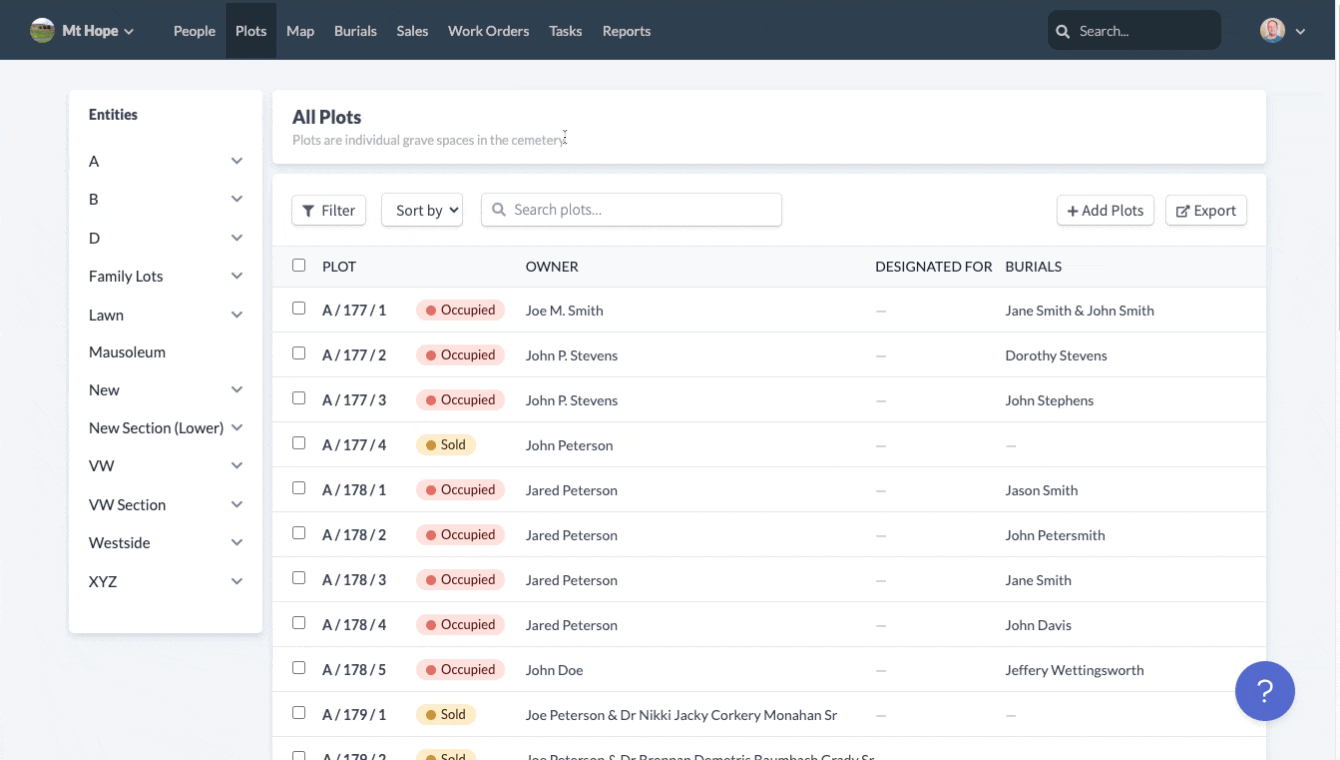Click burial name Dorothy Stevens
This screenshot has width=1340, height=760.
click(1056, 355)
